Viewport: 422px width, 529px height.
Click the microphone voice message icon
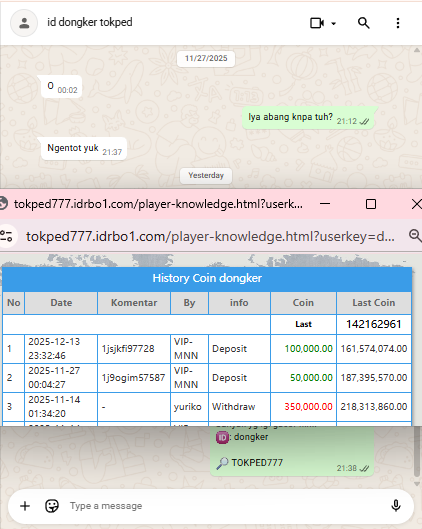point(396,506)
